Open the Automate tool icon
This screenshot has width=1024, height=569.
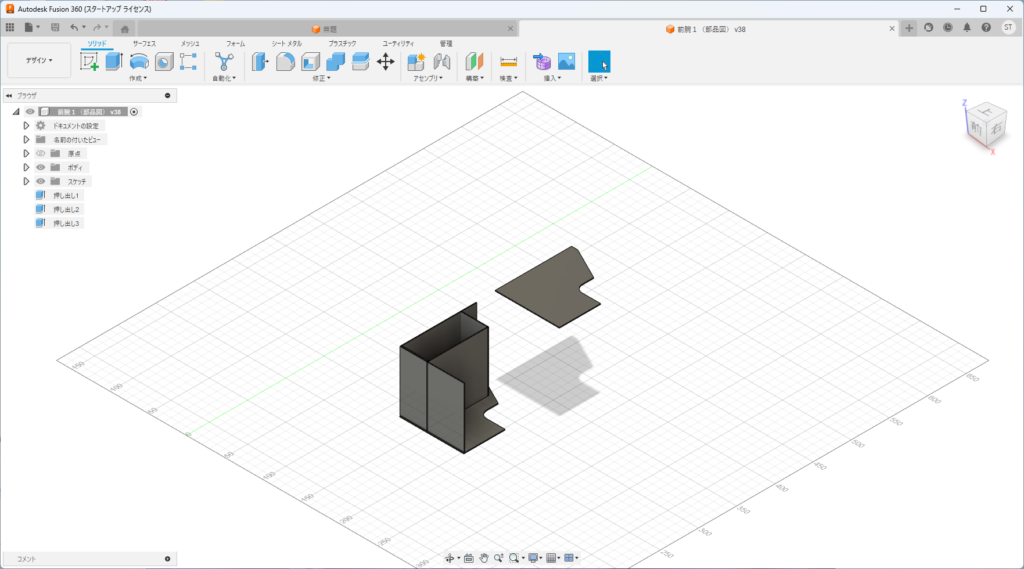point(224,61)
